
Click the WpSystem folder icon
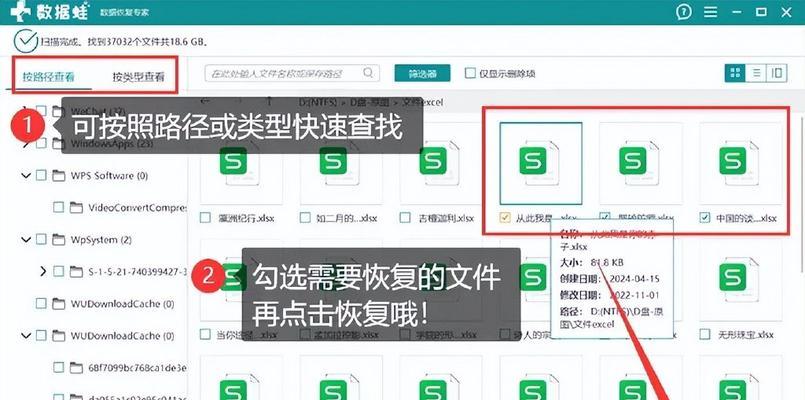pyautogui.click(x=59, y=239)
